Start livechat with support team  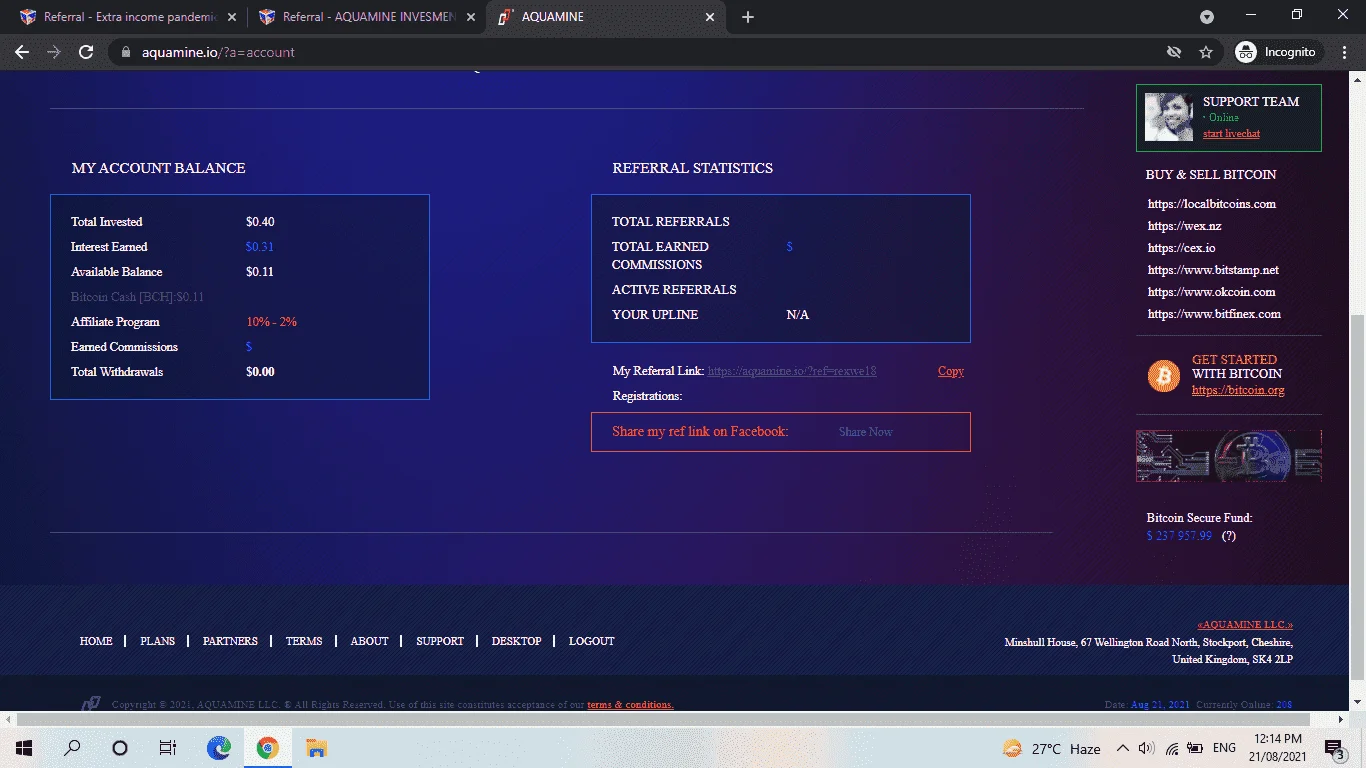pos(1231,134)
